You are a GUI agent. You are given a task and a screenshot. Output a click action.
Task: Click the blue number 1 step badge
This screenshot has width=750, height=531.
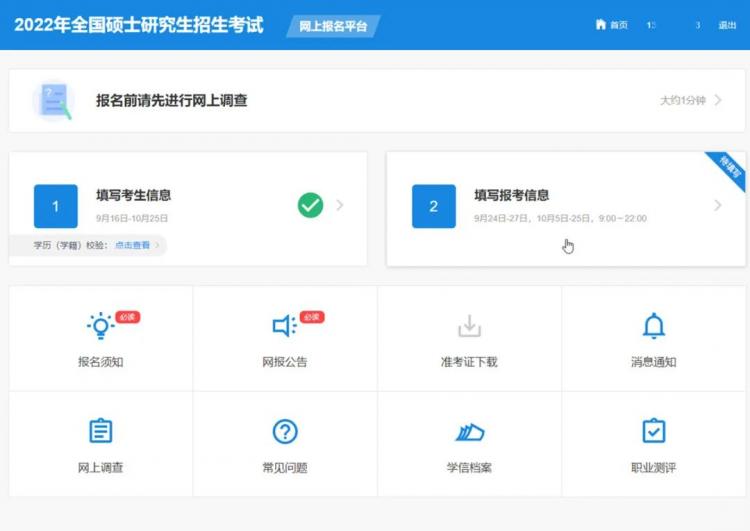coord(55,206)
